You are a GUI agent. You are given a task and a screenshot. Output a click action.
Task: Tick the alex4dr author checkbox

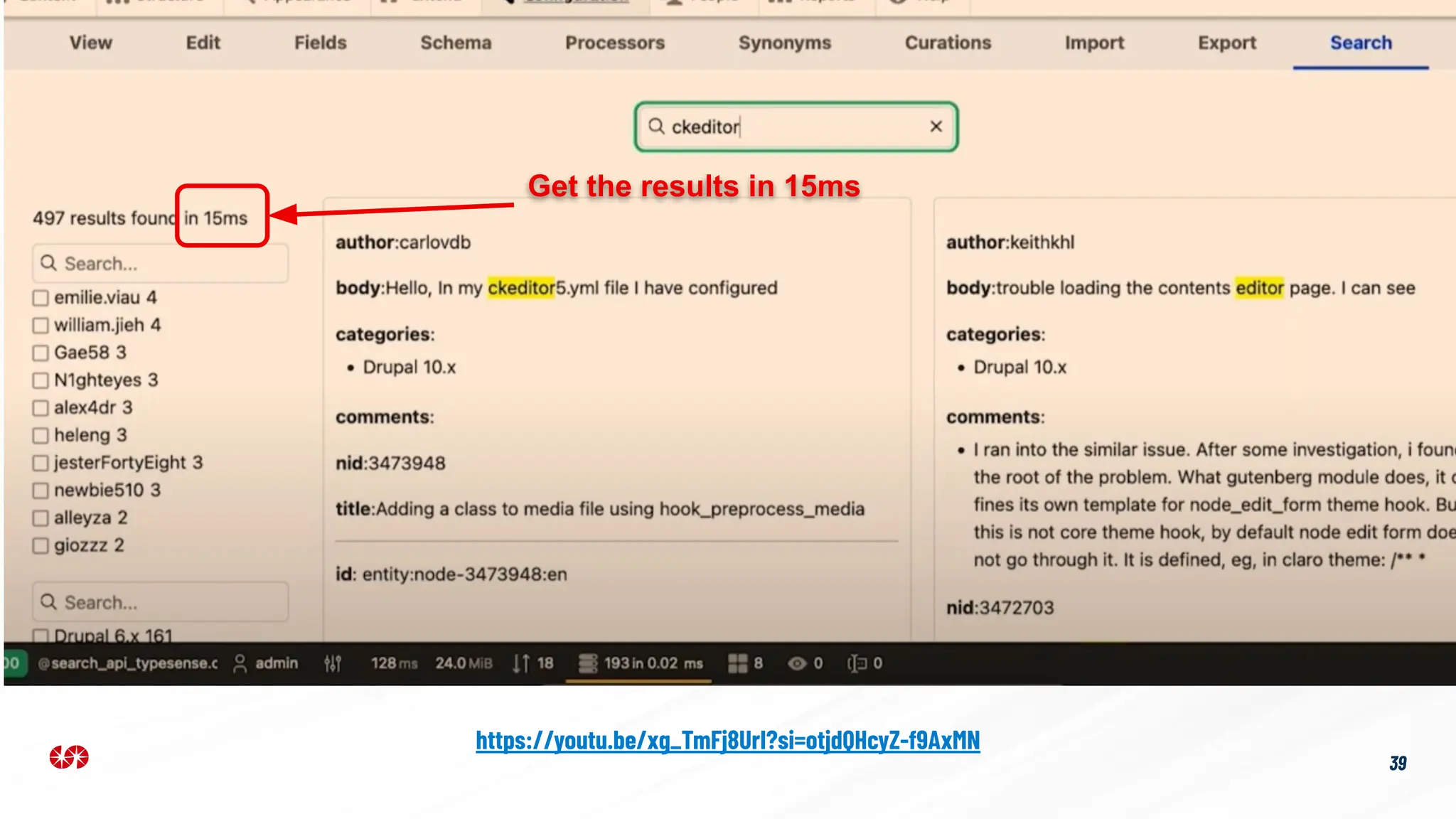point(41,408)
